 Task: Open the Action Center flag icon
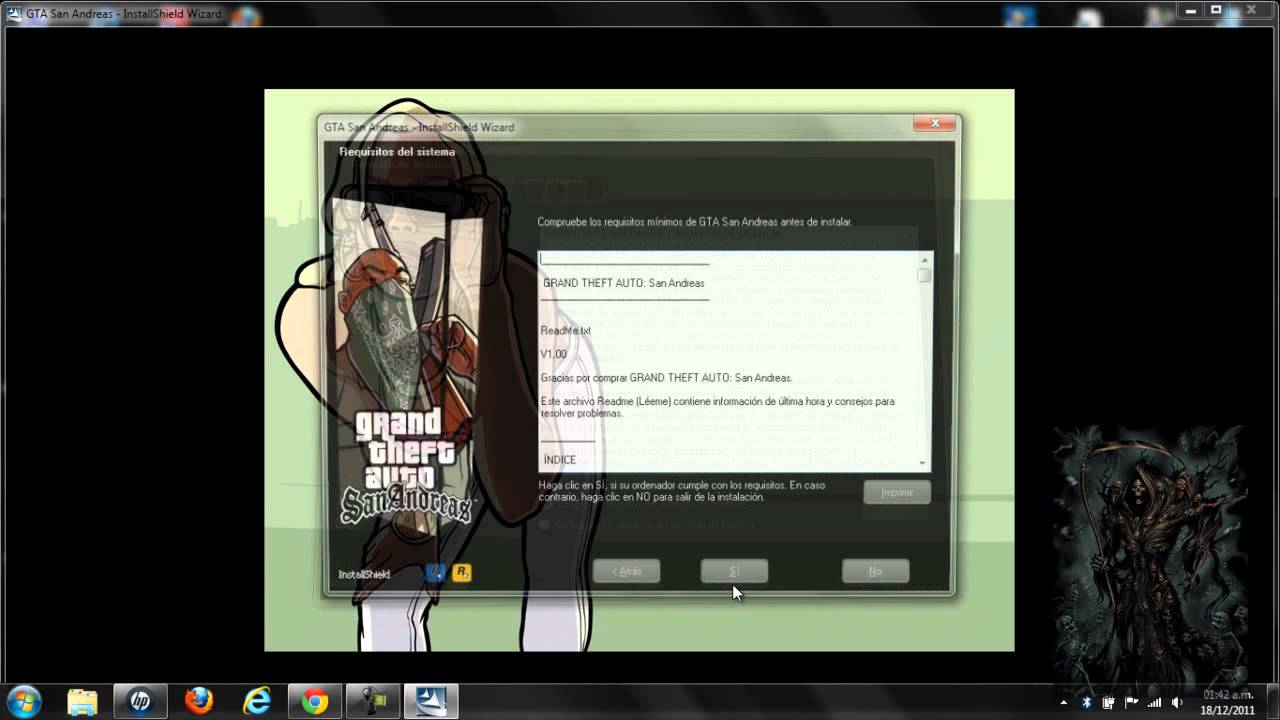tap(1132, 702)
